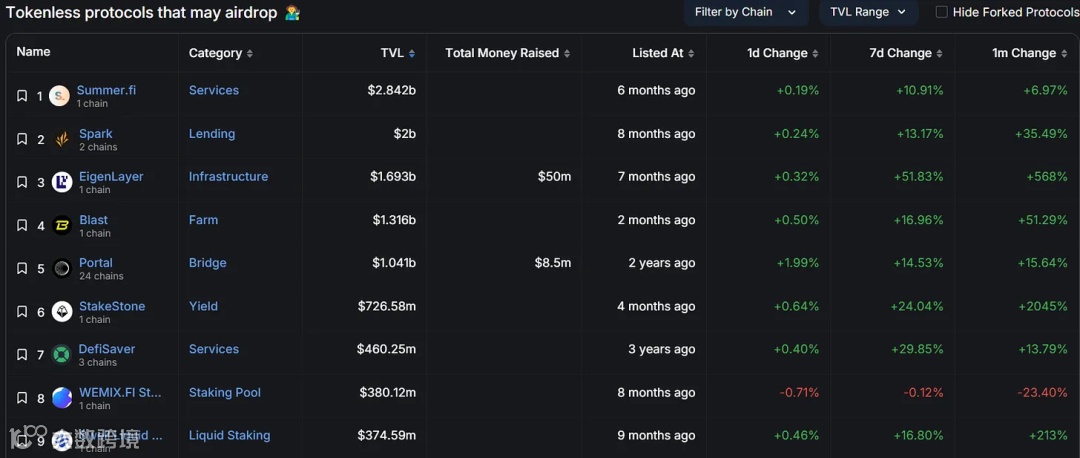Sort table by the Category column

point(220,53)
